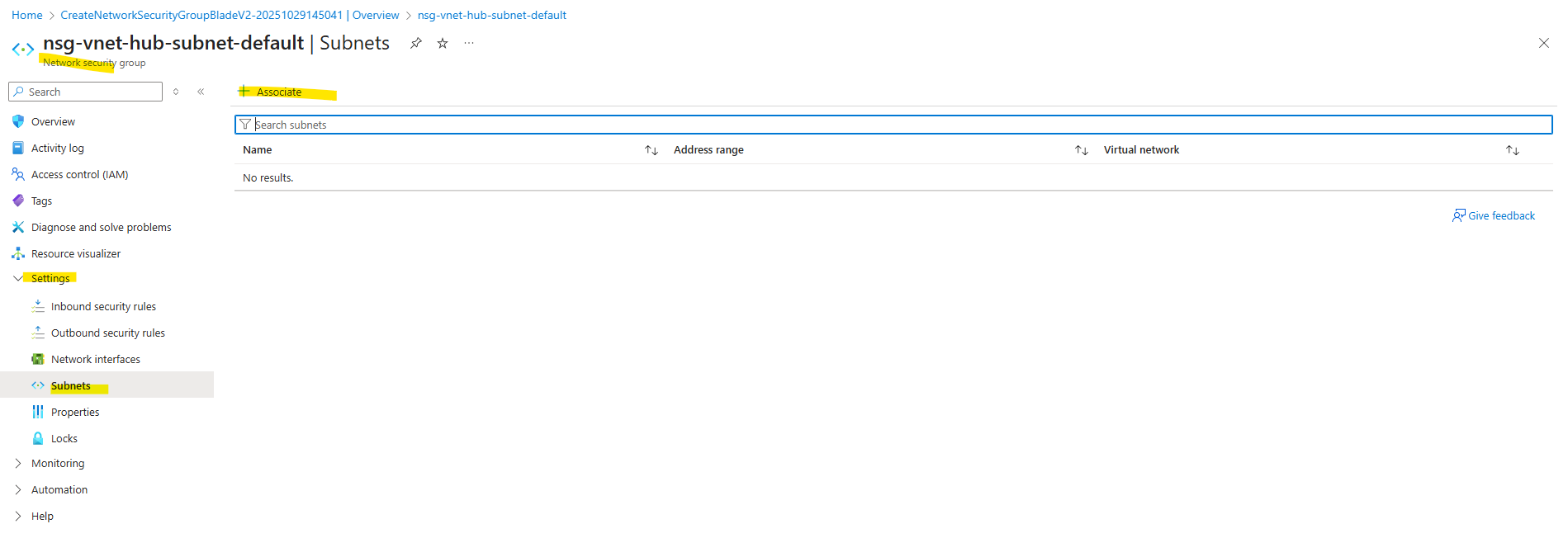Open the more options ellipsis menu
Image resolution: width=1568 pixels, height=557 pixels.
(x=469, y=43)
